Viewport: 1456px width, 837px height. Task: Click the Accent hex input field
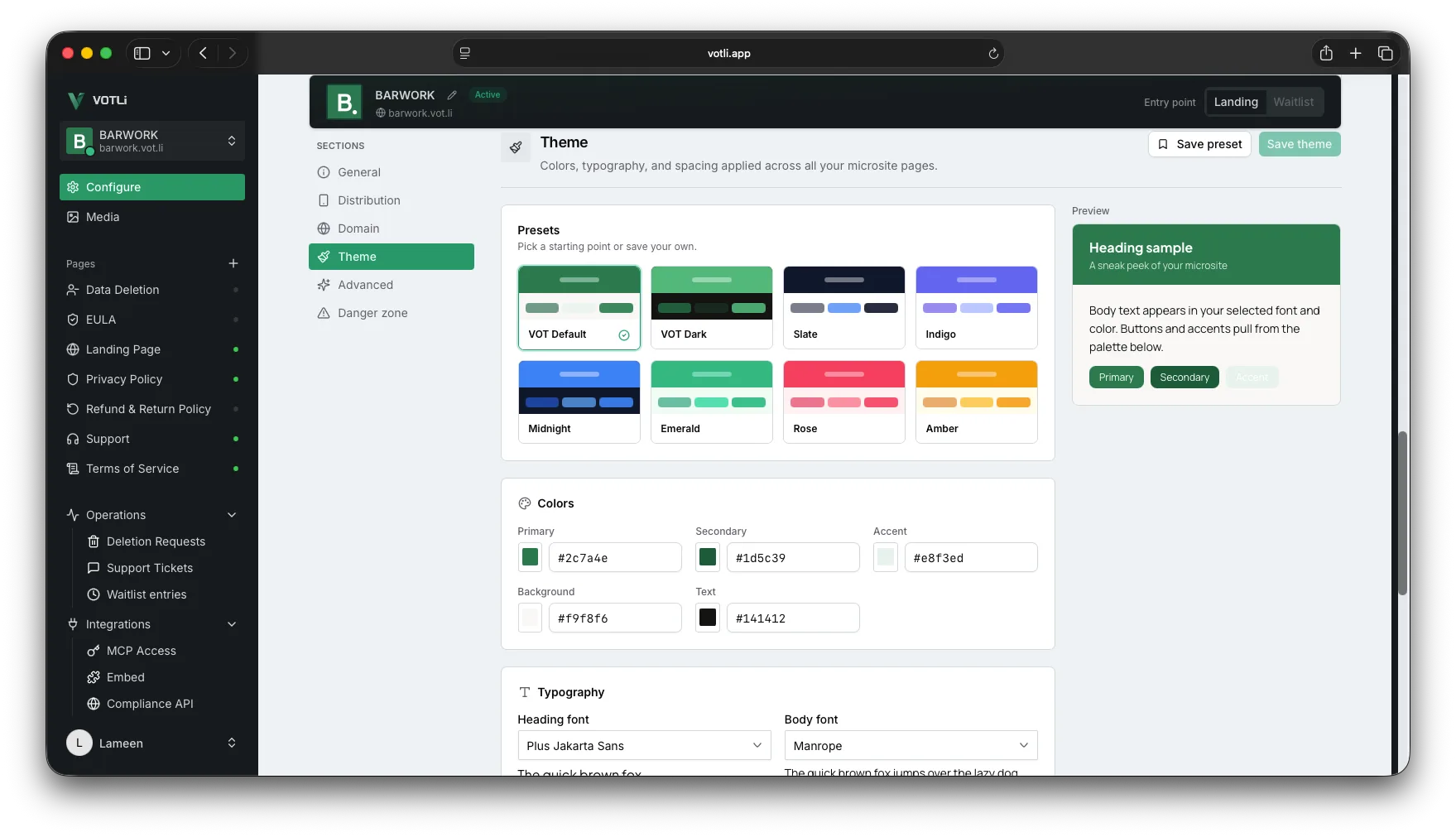click(971, 557)
